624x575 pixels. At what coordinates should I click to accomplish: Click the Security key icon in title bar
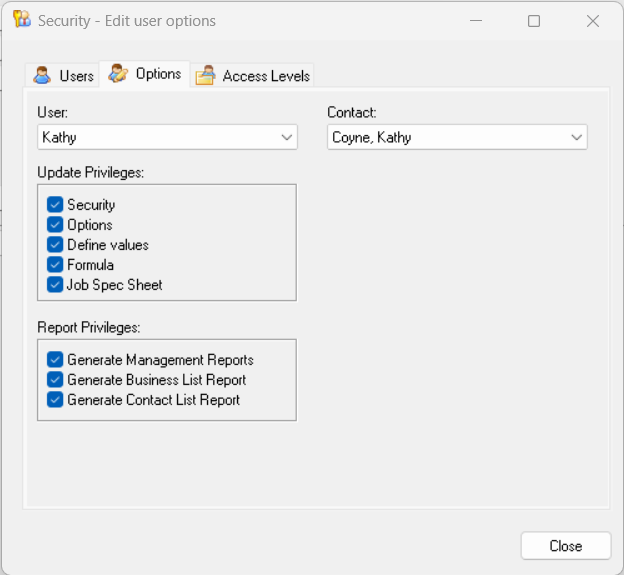tap(21, 20)
